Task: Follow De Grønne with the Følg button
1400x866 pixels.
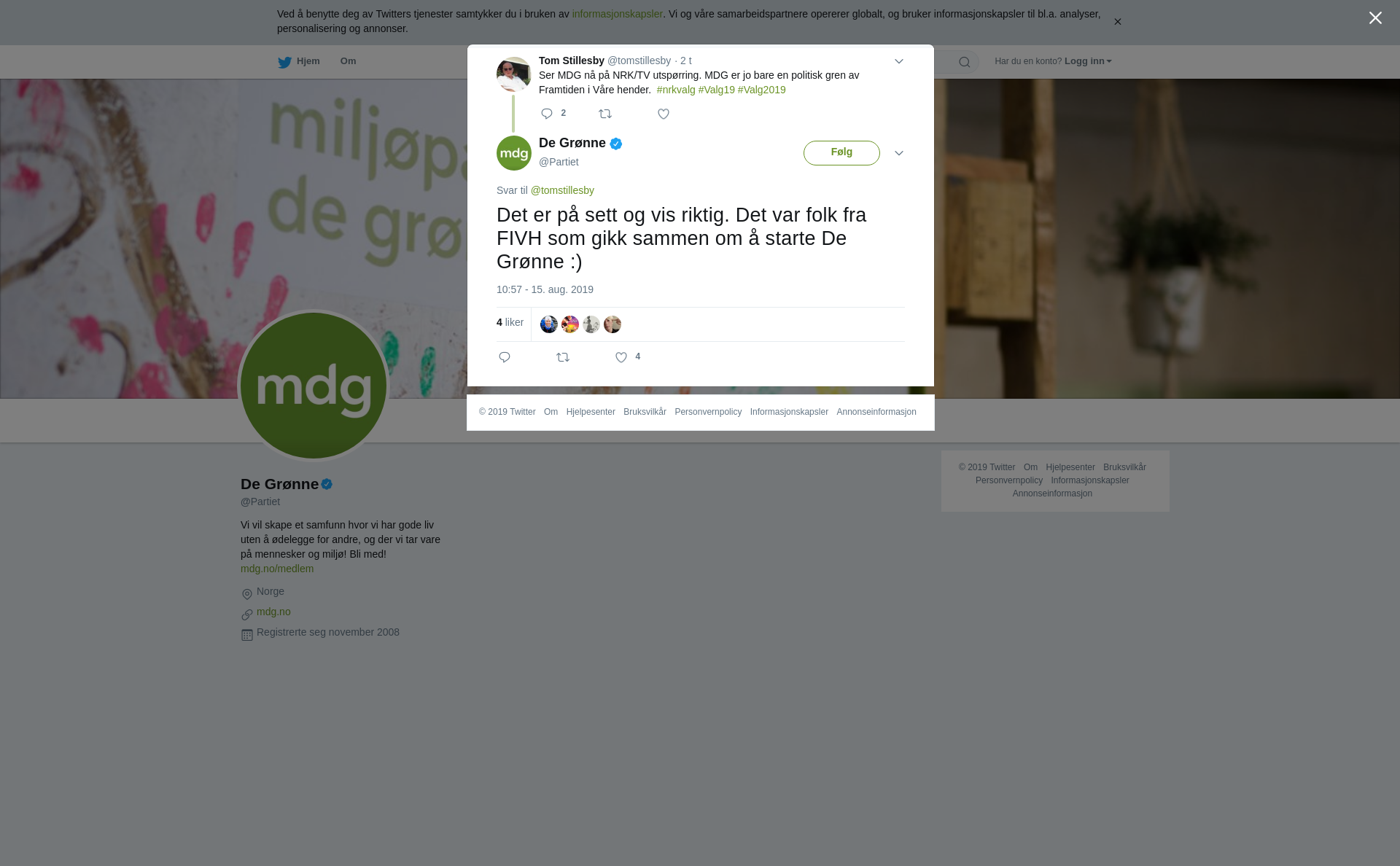Action: (841, 153)
